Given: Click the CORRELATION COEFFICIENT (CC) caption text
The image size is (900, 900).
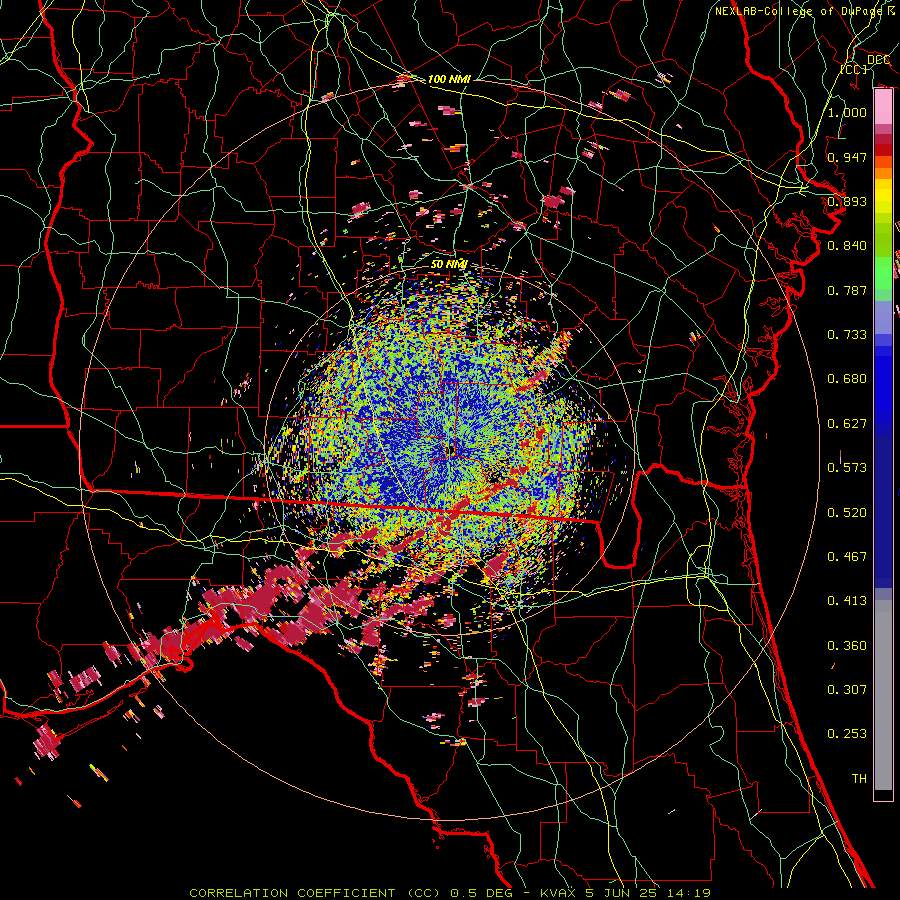Looking at the screenshot, I should (x=315, y=893).
